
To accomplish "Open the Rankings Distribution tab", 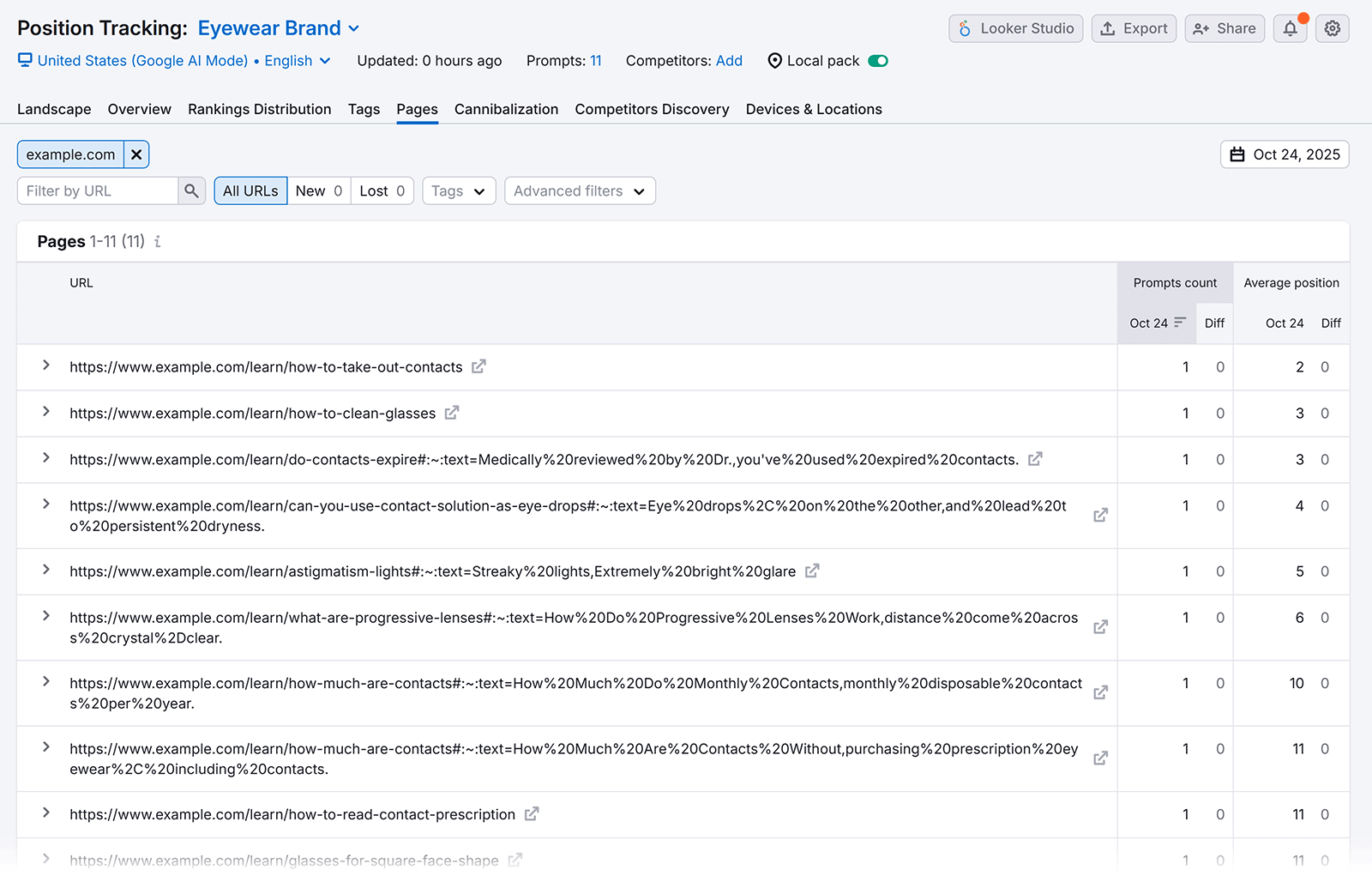I will [x=259, y=109].
